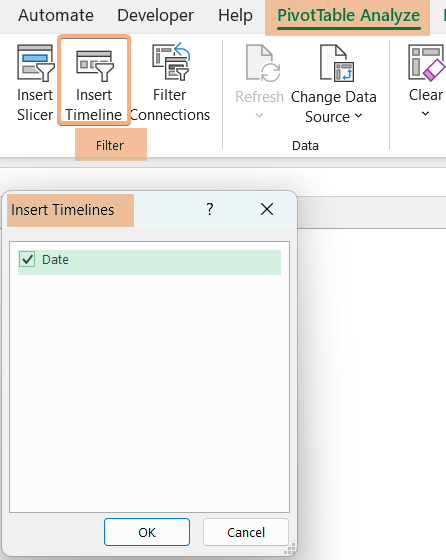Close the Insert Timelines dialog
Screen dimensions: 446x560
point(267,209)
